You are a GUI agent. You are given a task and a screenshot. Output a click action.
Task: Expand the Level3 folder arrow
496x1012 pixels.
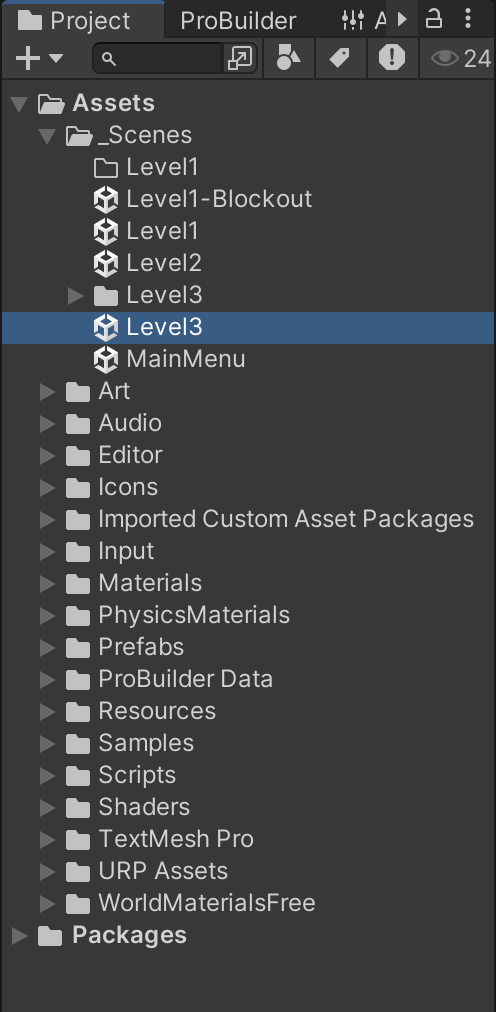pyautogui.click(x=76, y=296)
